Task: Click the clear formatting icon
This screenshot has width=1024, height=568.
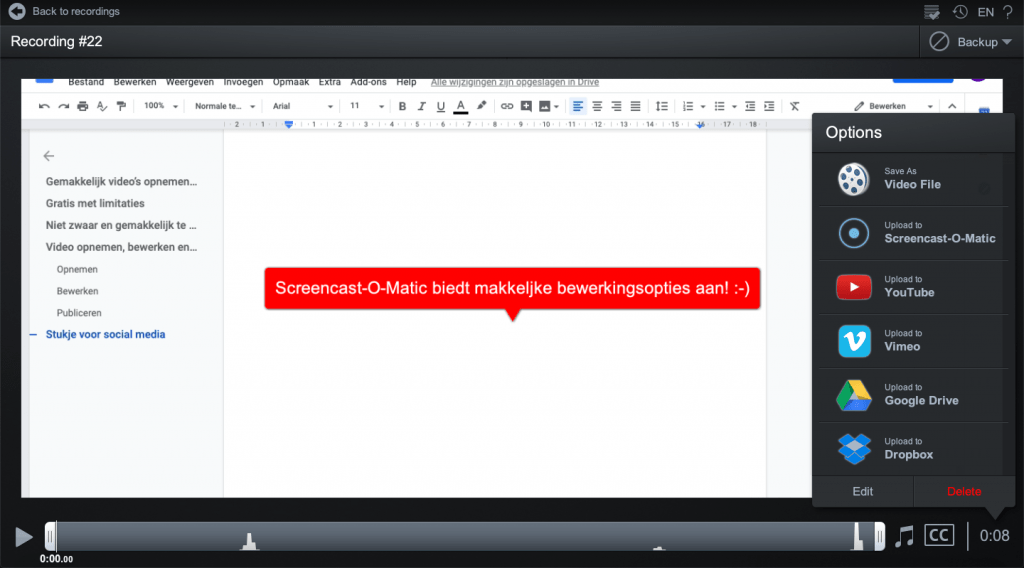Action: [795, 106]
